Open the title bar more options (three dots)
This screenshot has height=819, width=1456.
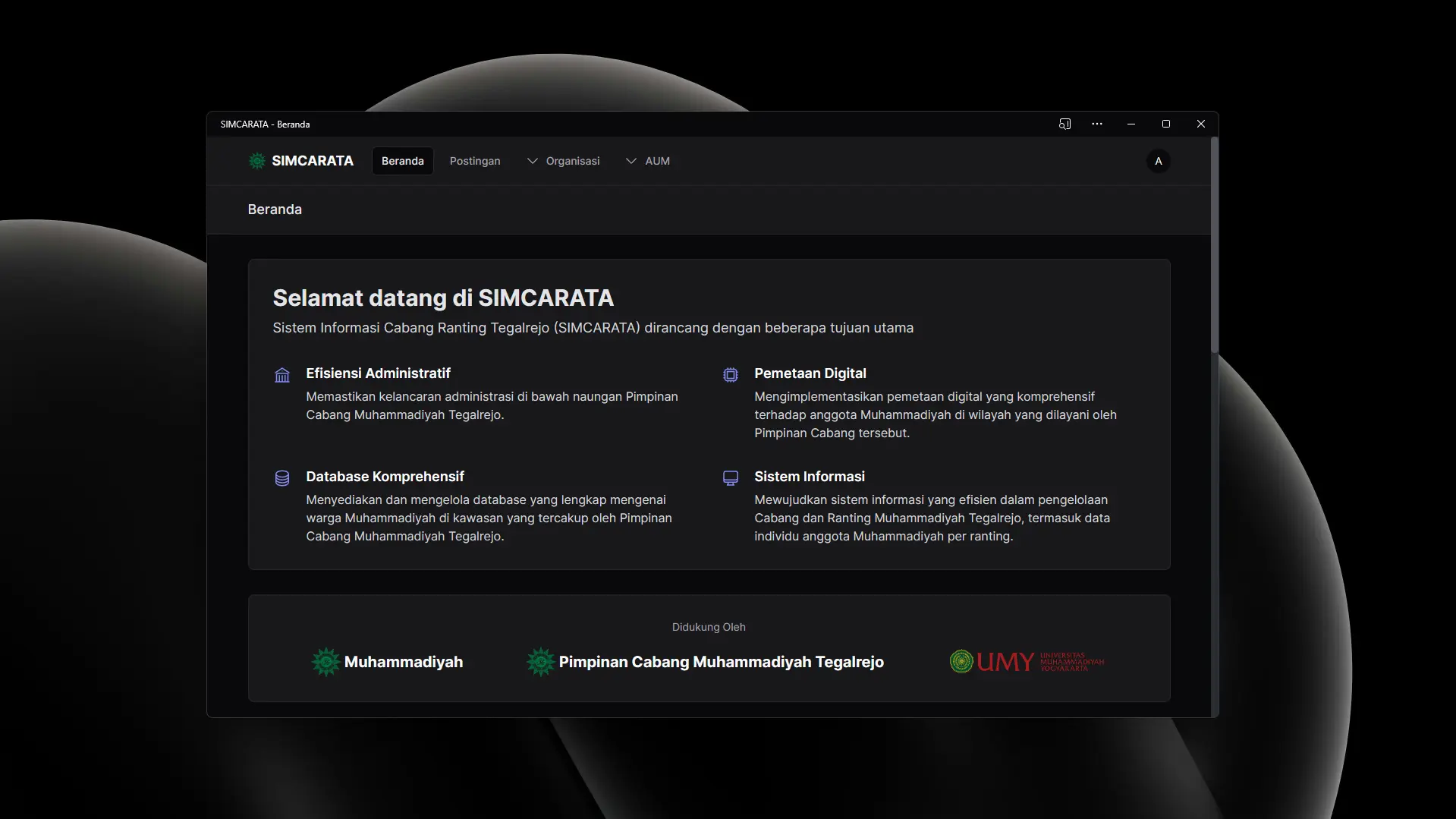[1097, 124]
